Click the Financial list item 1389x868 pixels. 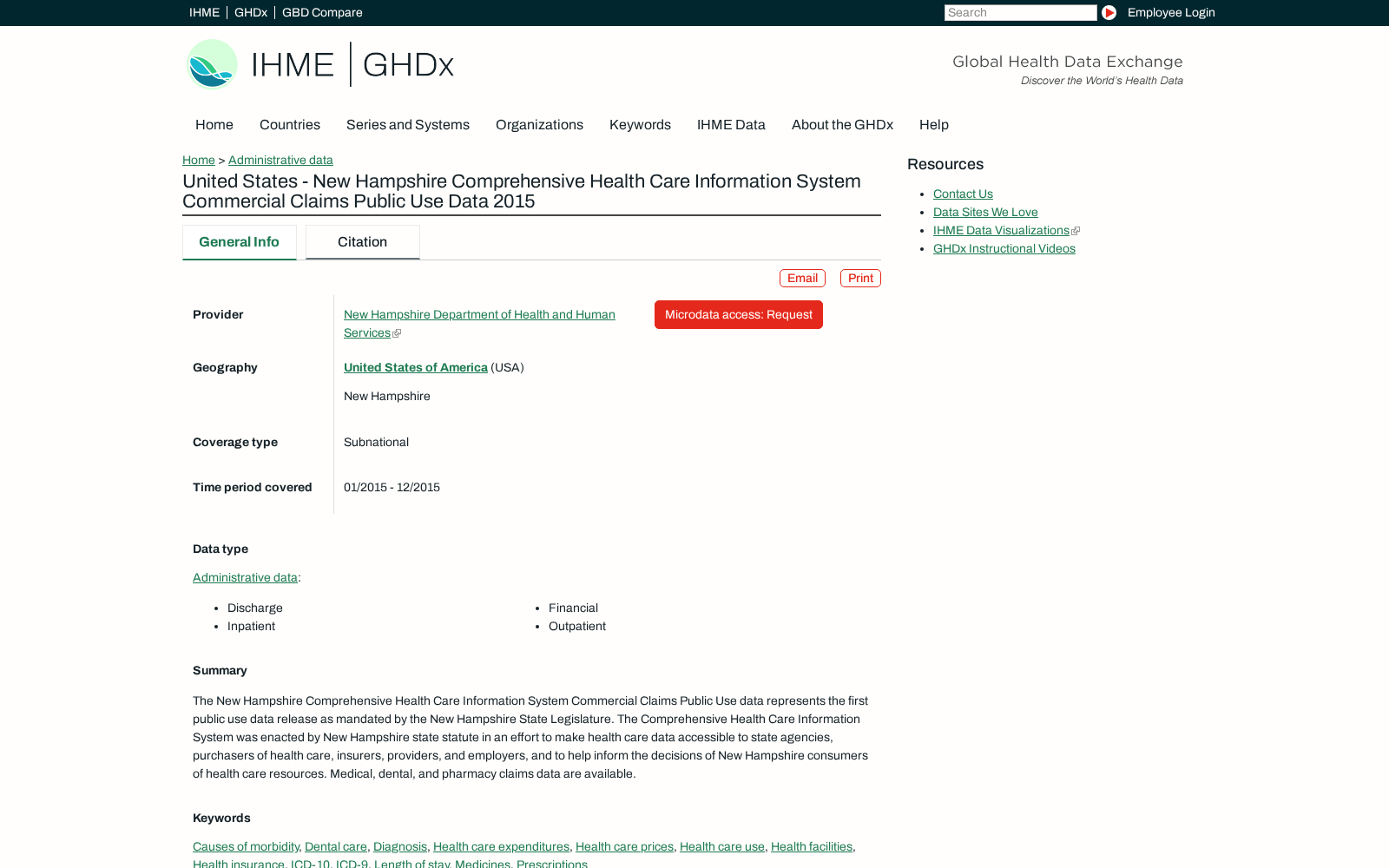[x=573, y=608]
